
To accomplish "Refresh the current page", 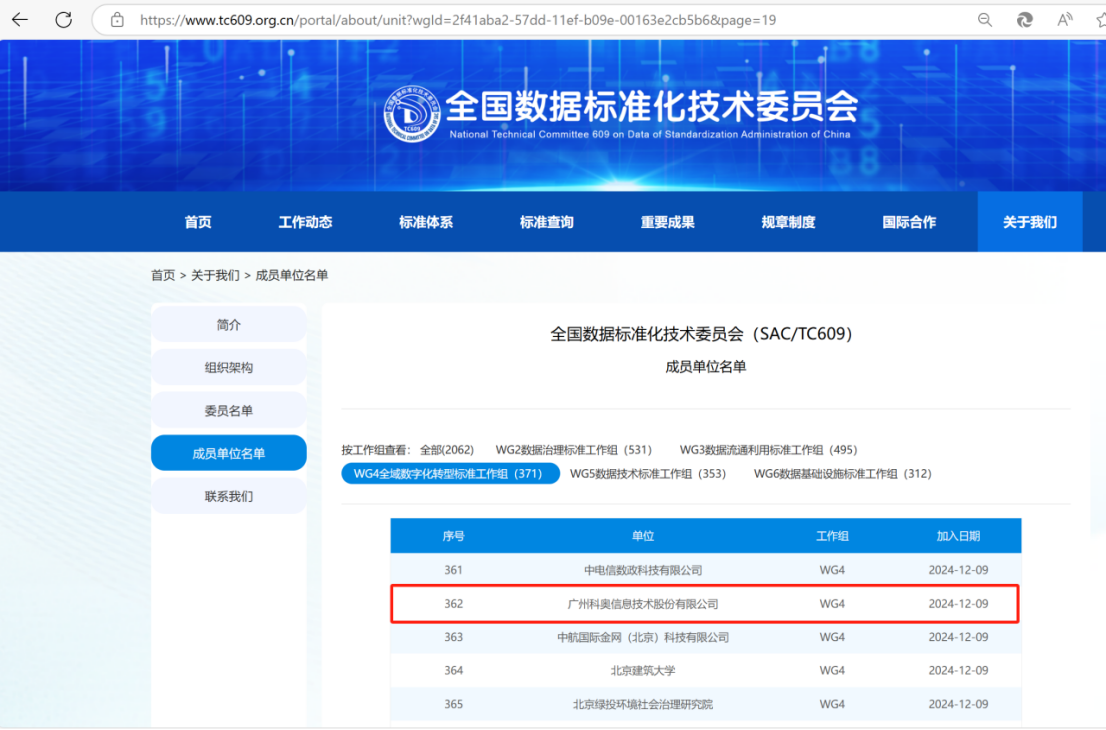I will click(x=63, y=19).
